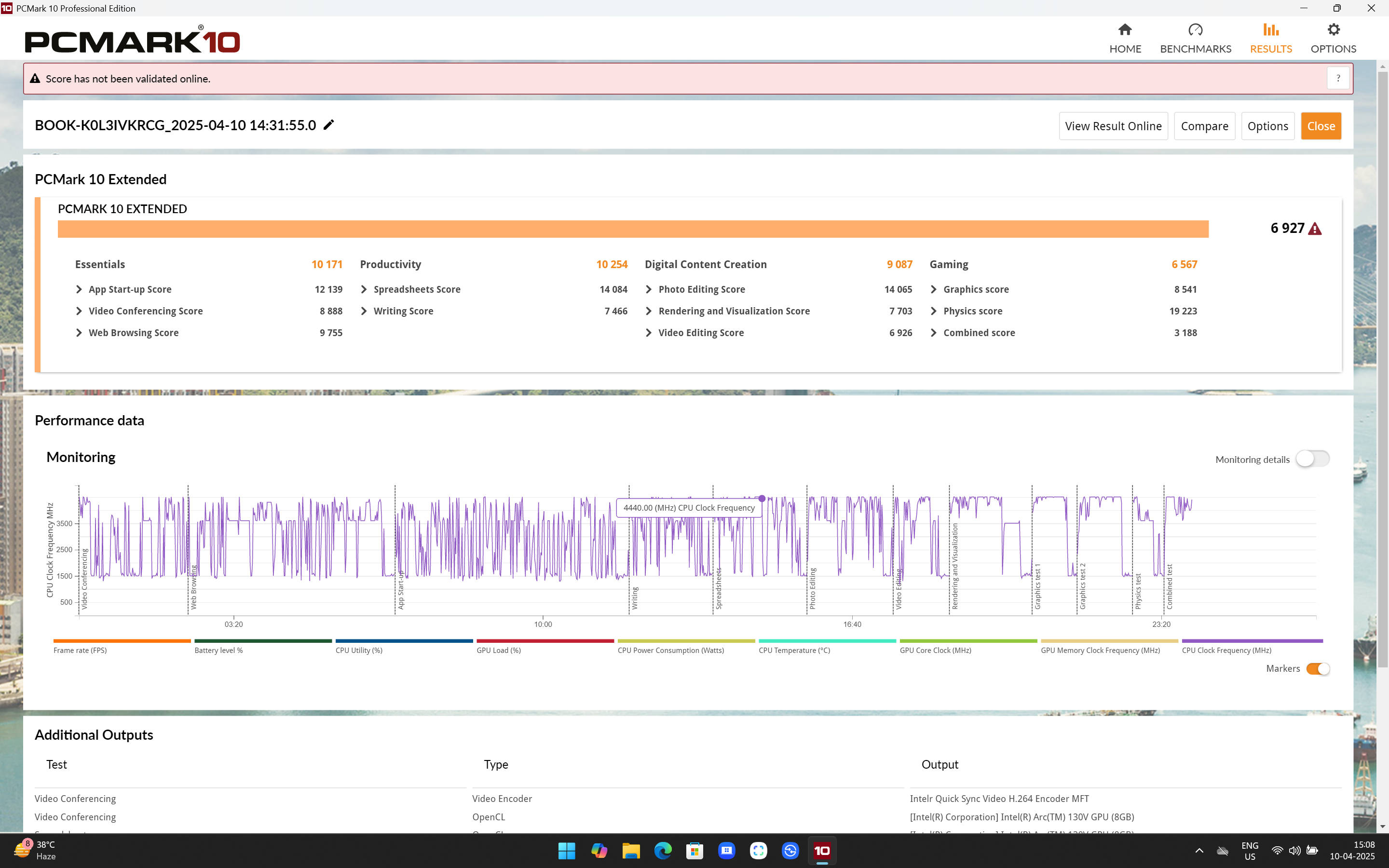Viewport: 1389px width, 868px height.
Task: Click the PCMark 10 logo
Action: pyautogui.click(x=132, y=39)
